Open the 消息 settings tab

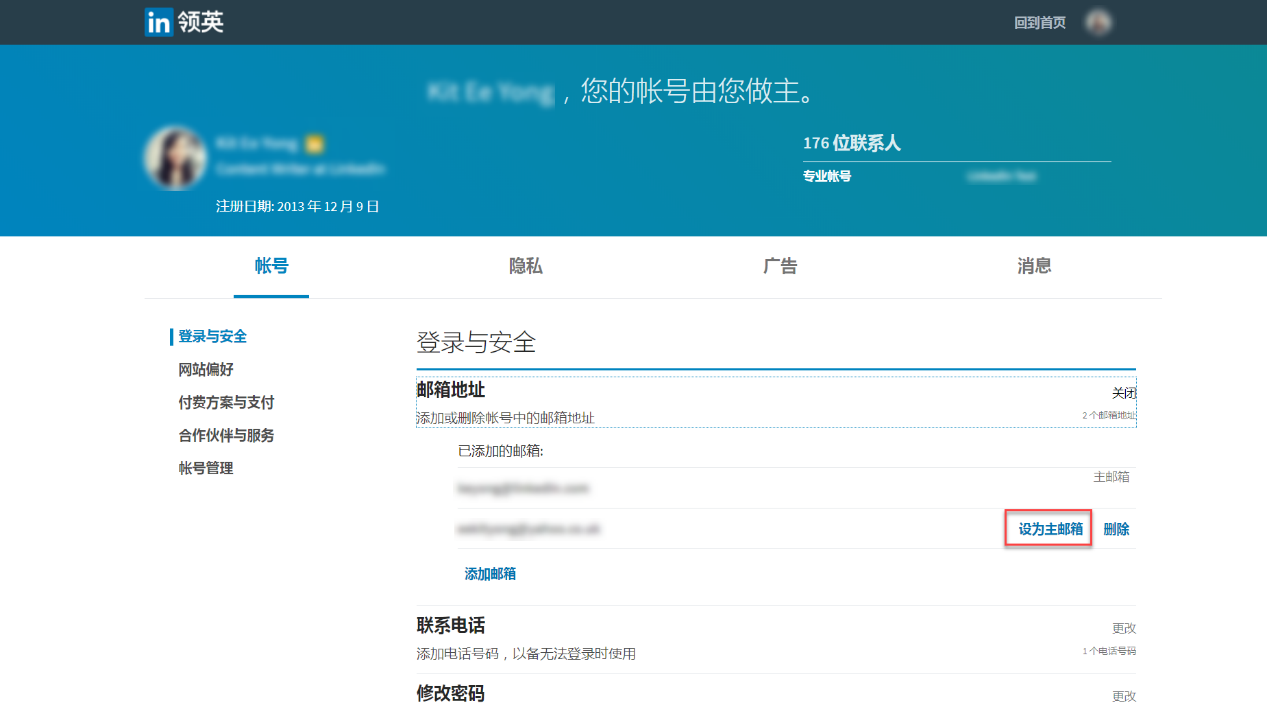(x=1033, y=267)
